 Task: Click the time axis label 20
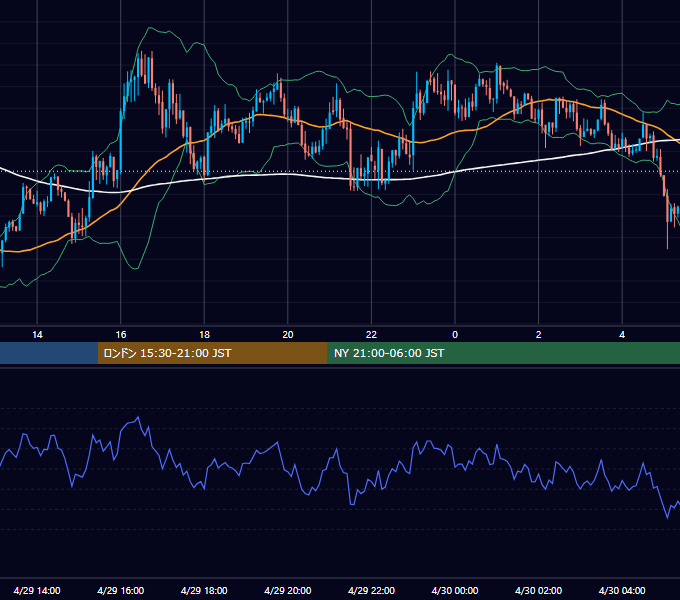point(288,335)
